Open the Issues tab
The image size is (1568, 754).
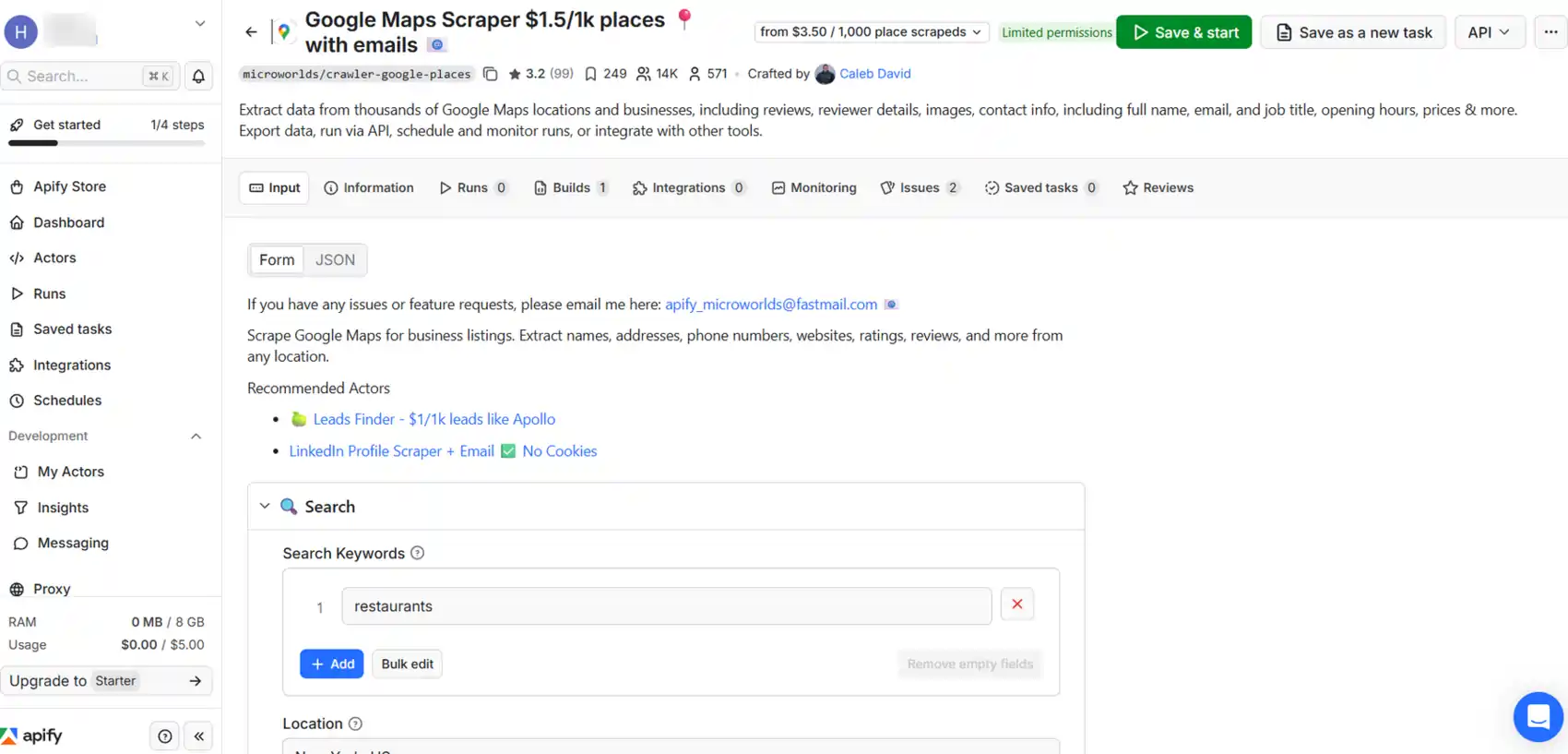(920, 187)
